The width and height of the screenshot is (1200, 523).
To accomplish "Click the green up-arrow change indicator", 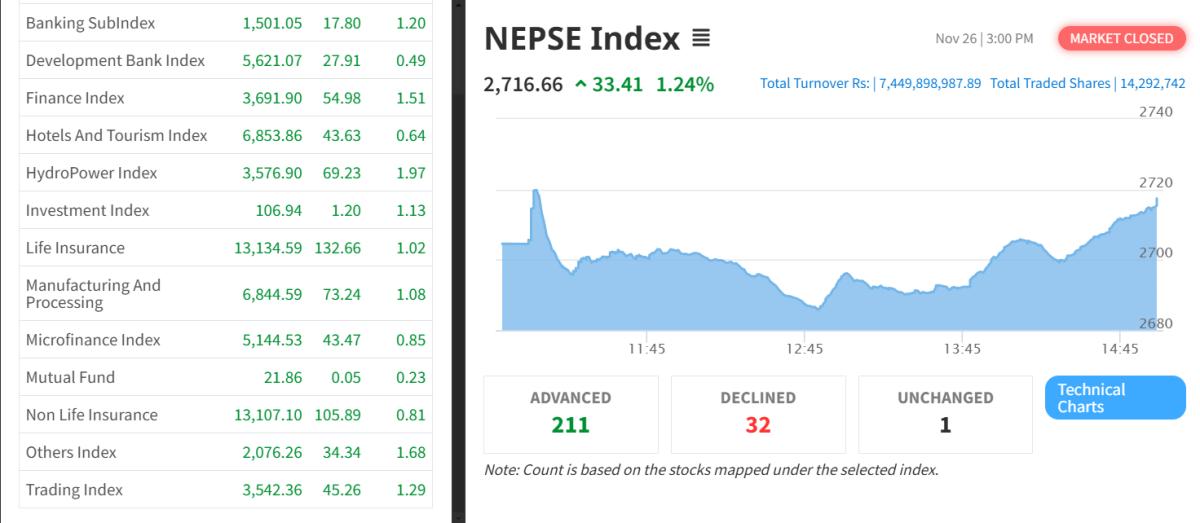I will tap(581, 85).
